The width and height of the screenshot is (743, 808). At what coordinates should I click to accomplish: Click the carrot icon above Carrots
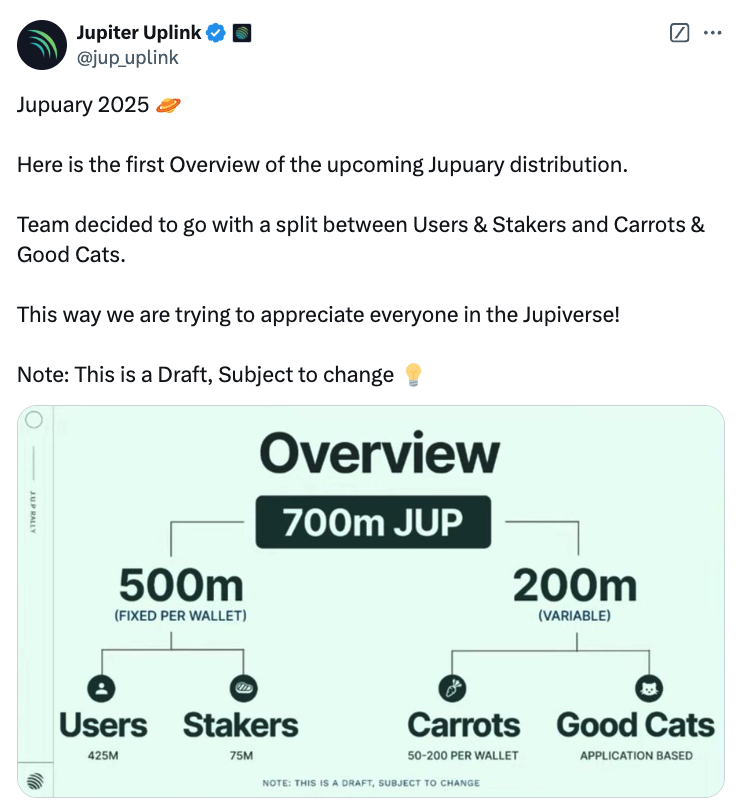(452, 688)
